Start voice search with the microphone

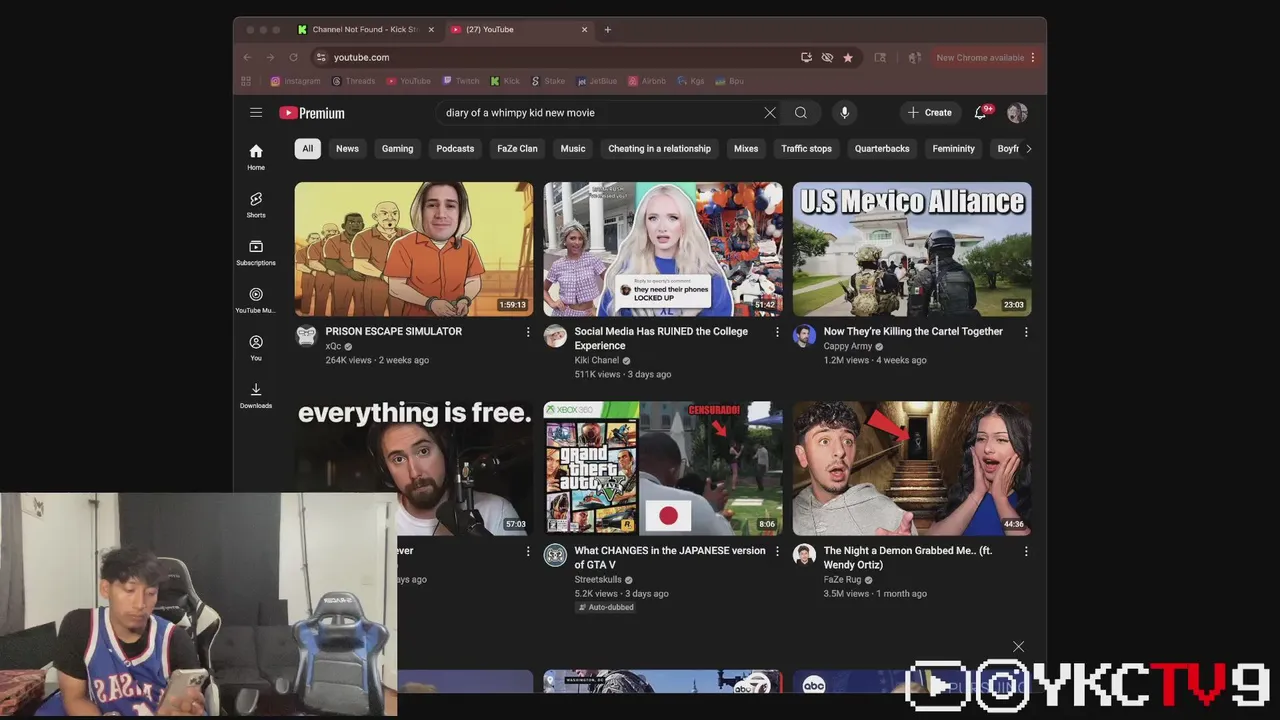click(845, 113)
